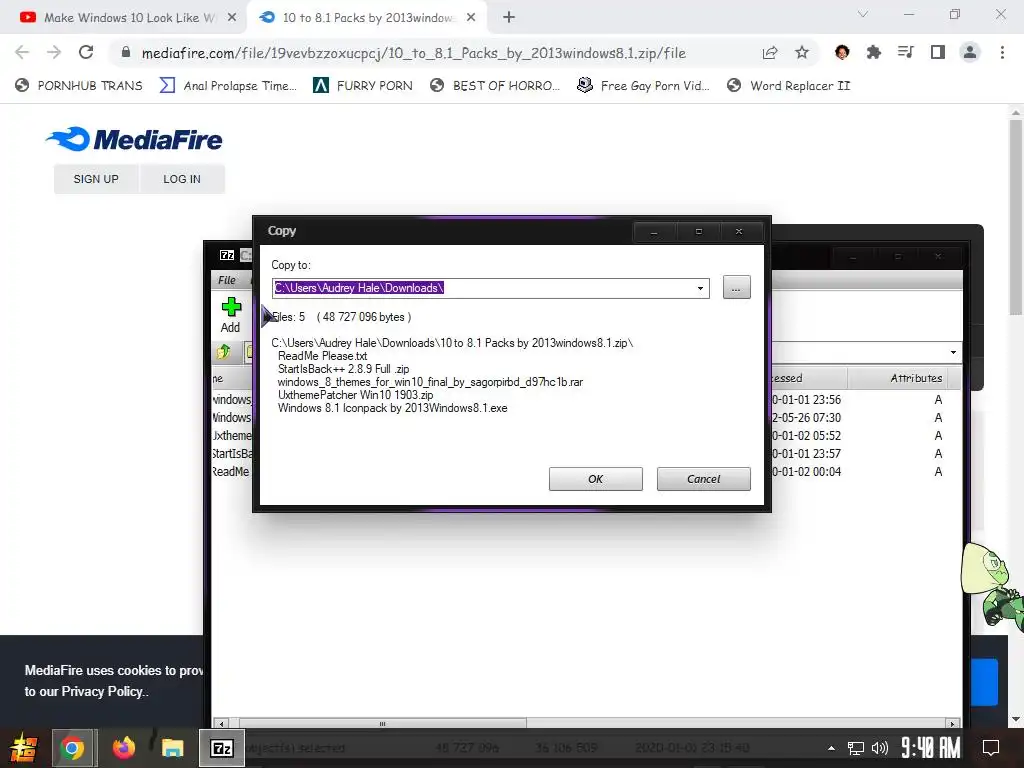Screen dimensions: 1024x768
Task: Click the green Peridot desktop character
Action: [991, 586]
